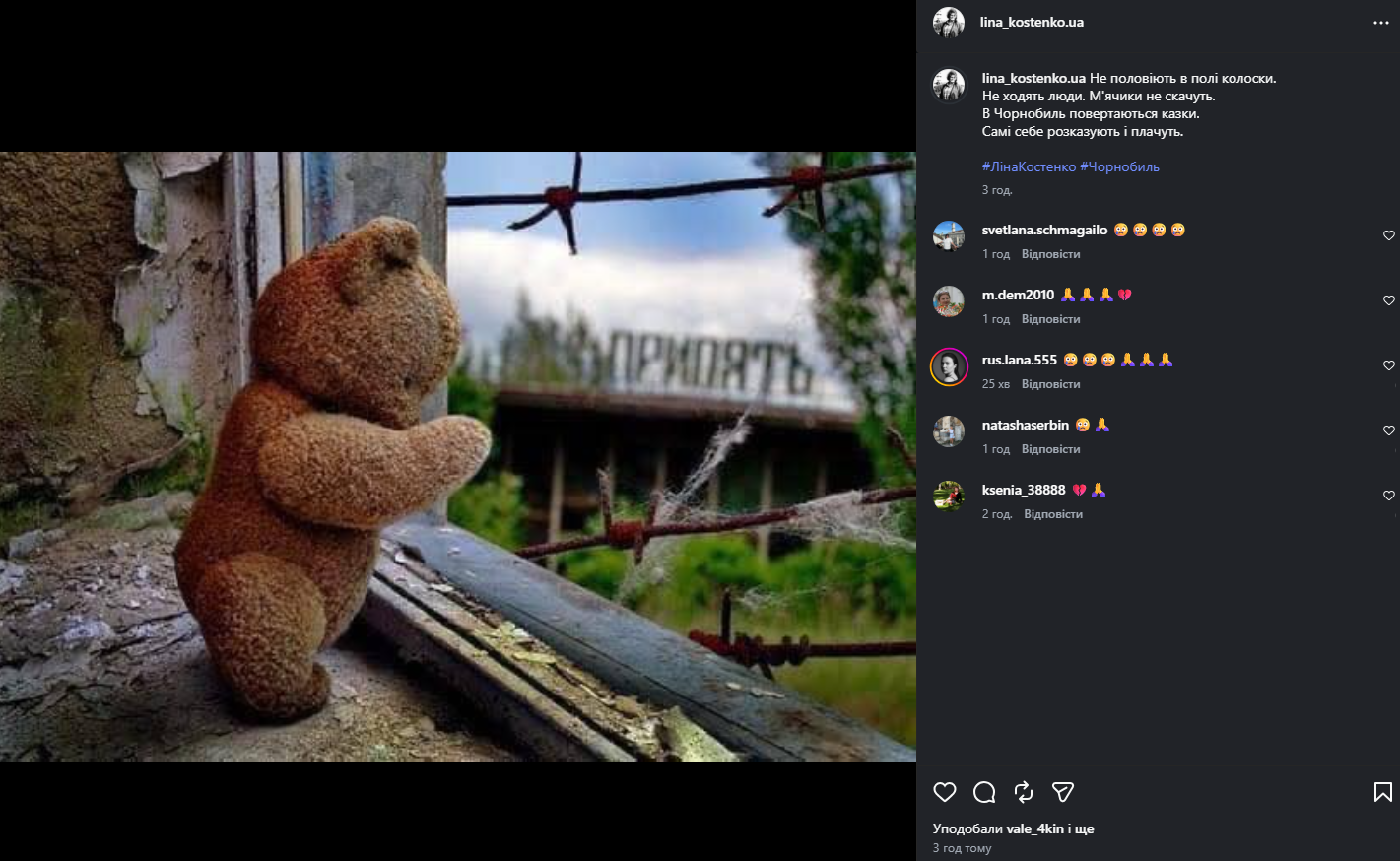The width and height of the screenshot is (1400, 861).
Task: Share the post via paper plane icon
Action: pos(1063,792)
